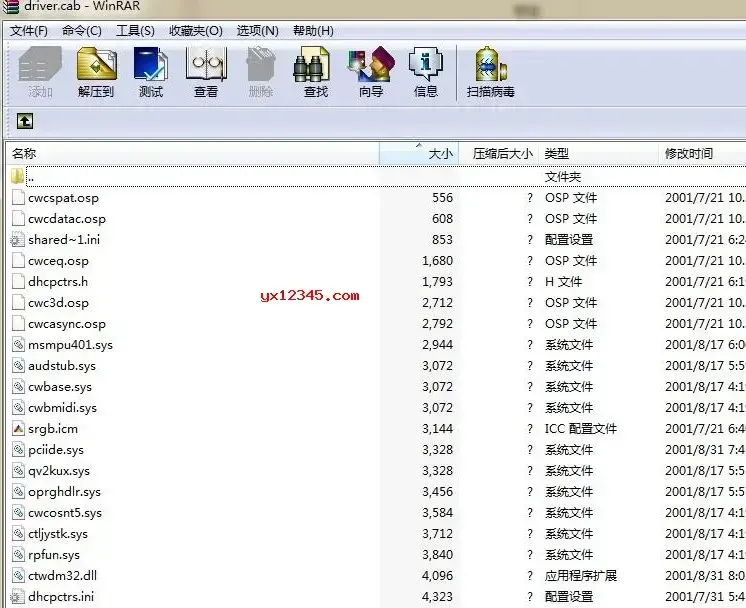Click size value 1,793

click(438, 282)
